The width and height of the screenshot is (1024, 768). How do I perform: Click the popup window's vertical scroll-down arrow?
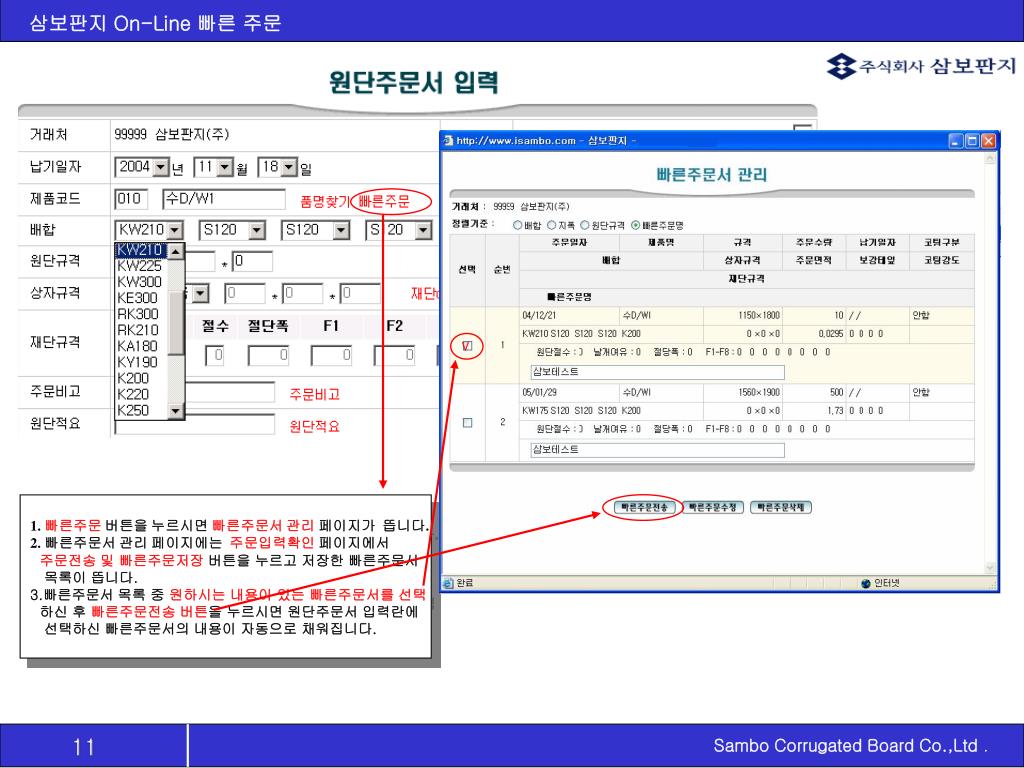click(989, 568)
